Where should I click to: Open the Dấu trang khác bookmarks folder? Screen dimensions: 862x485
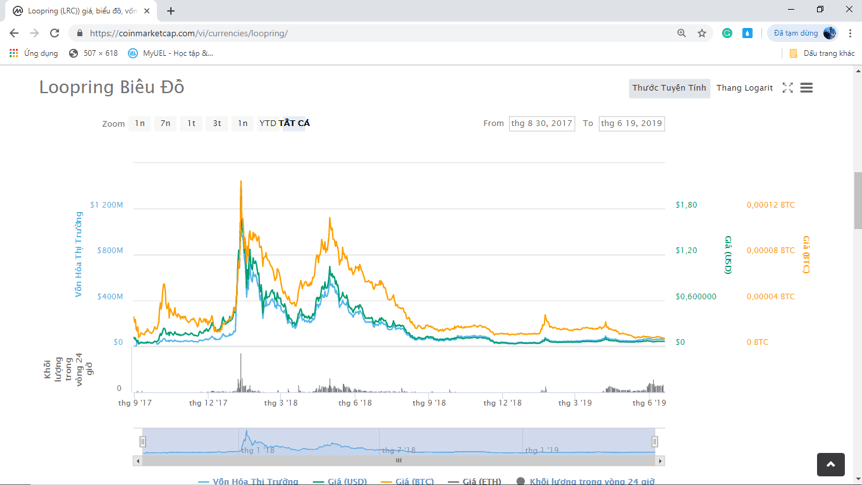point(822,53)
